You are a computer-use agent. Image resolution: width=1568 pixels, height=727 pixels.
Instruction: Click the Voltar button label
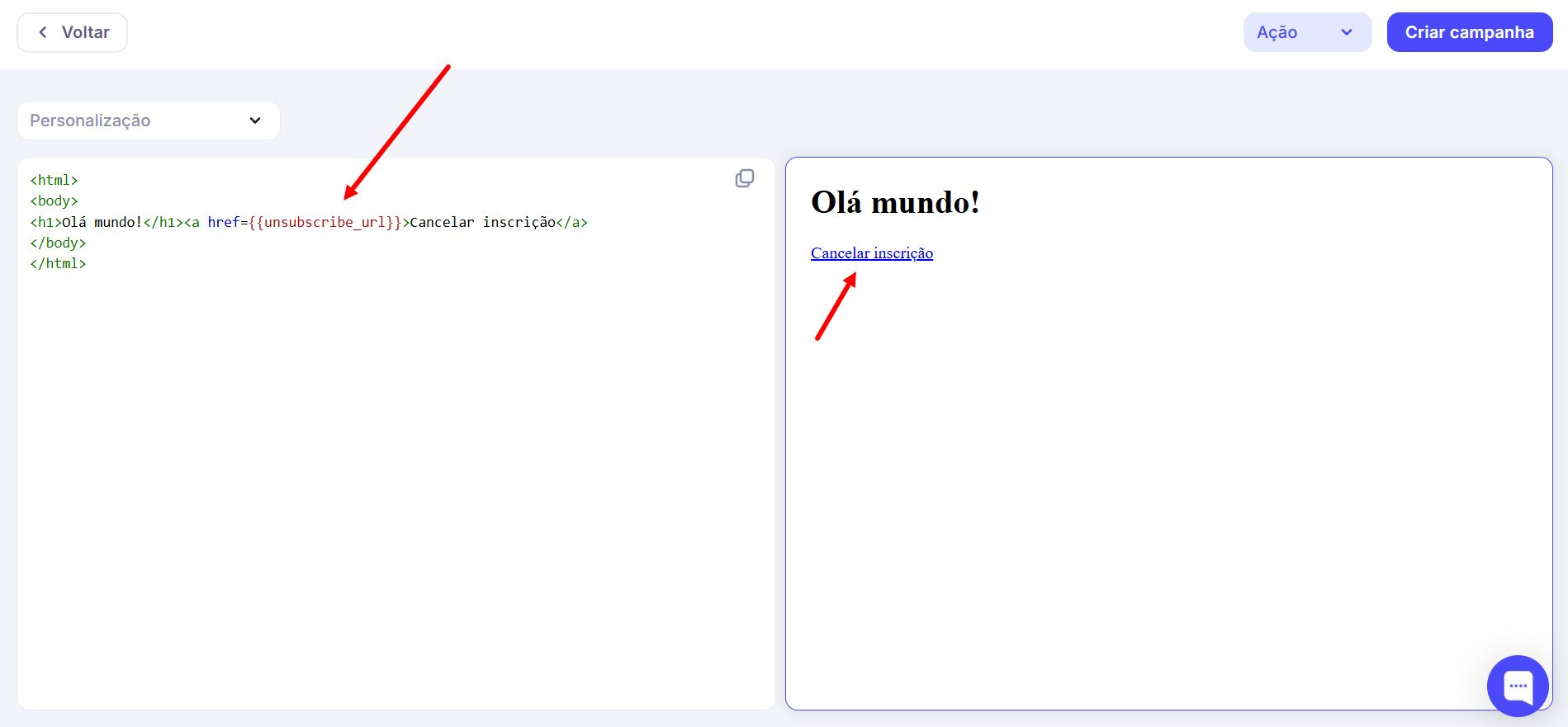pos(85,32)
